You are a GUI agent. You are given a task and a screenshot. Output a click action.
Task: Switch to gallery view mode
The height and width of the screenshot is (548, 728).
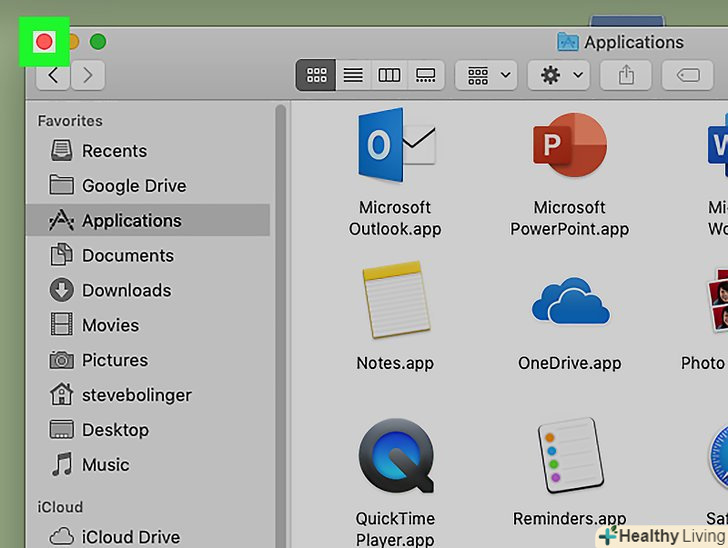(x=425, y=75)
